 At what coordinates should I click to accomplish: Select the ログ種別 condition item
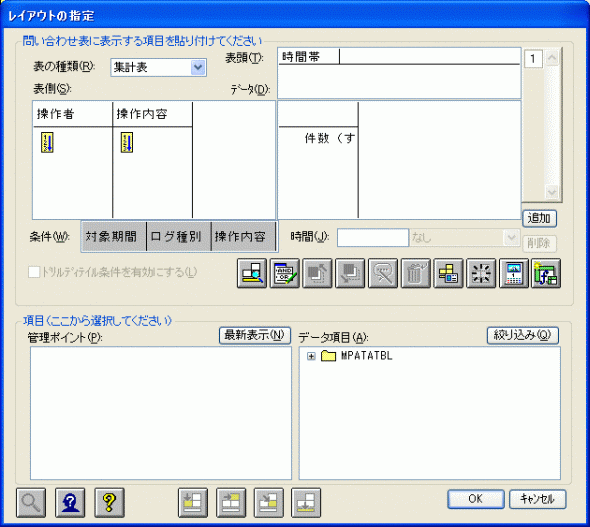point(179,237)
